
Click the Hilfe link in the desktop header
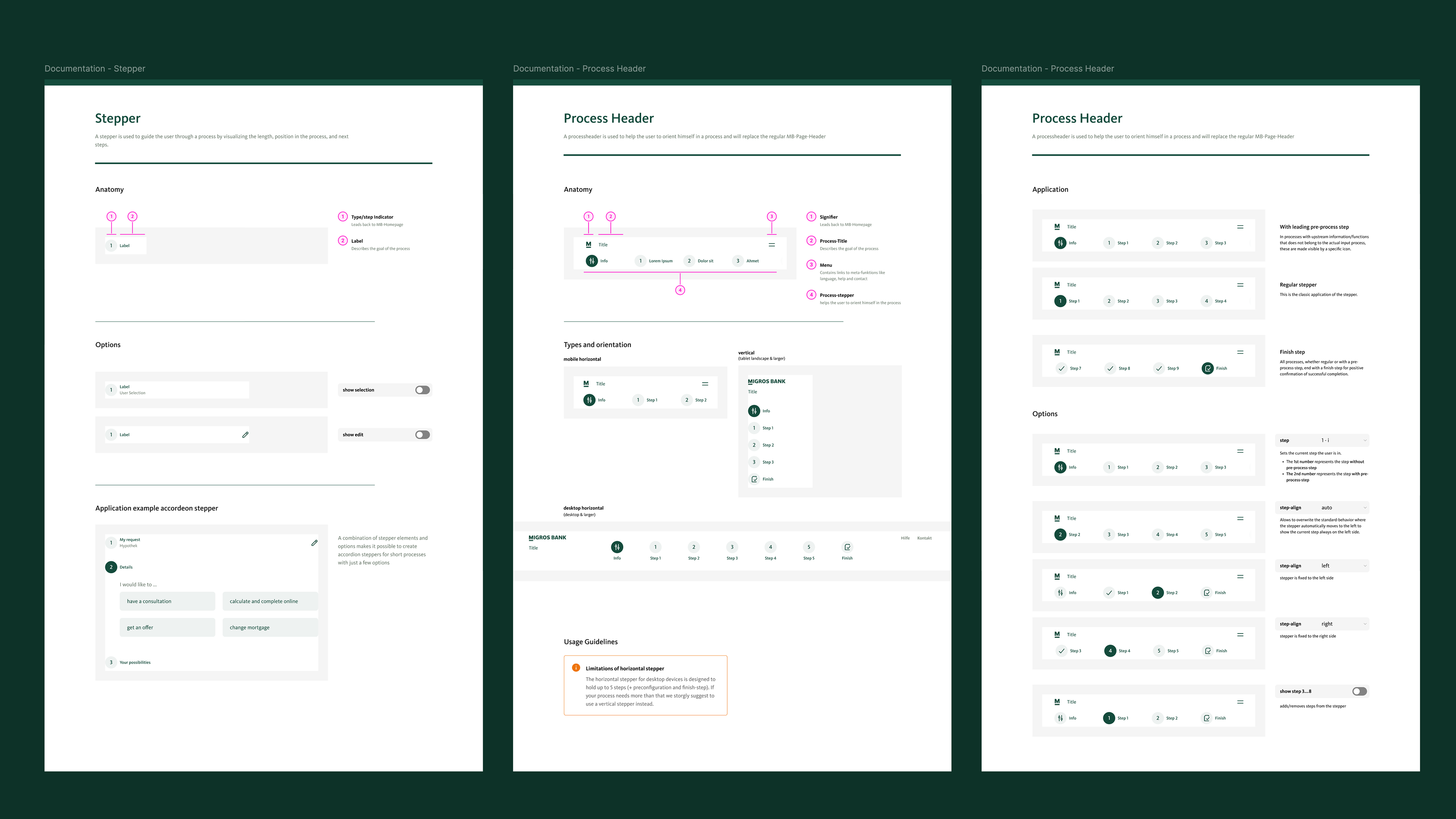point(905,538)
